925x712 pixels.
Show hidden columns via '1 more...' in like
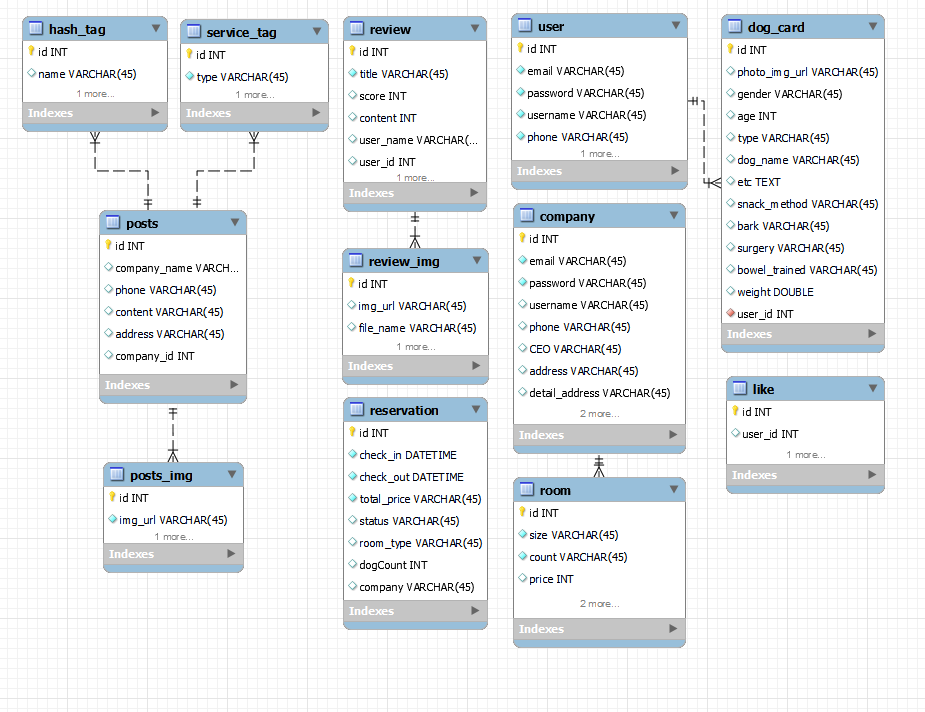coord(806,455)
